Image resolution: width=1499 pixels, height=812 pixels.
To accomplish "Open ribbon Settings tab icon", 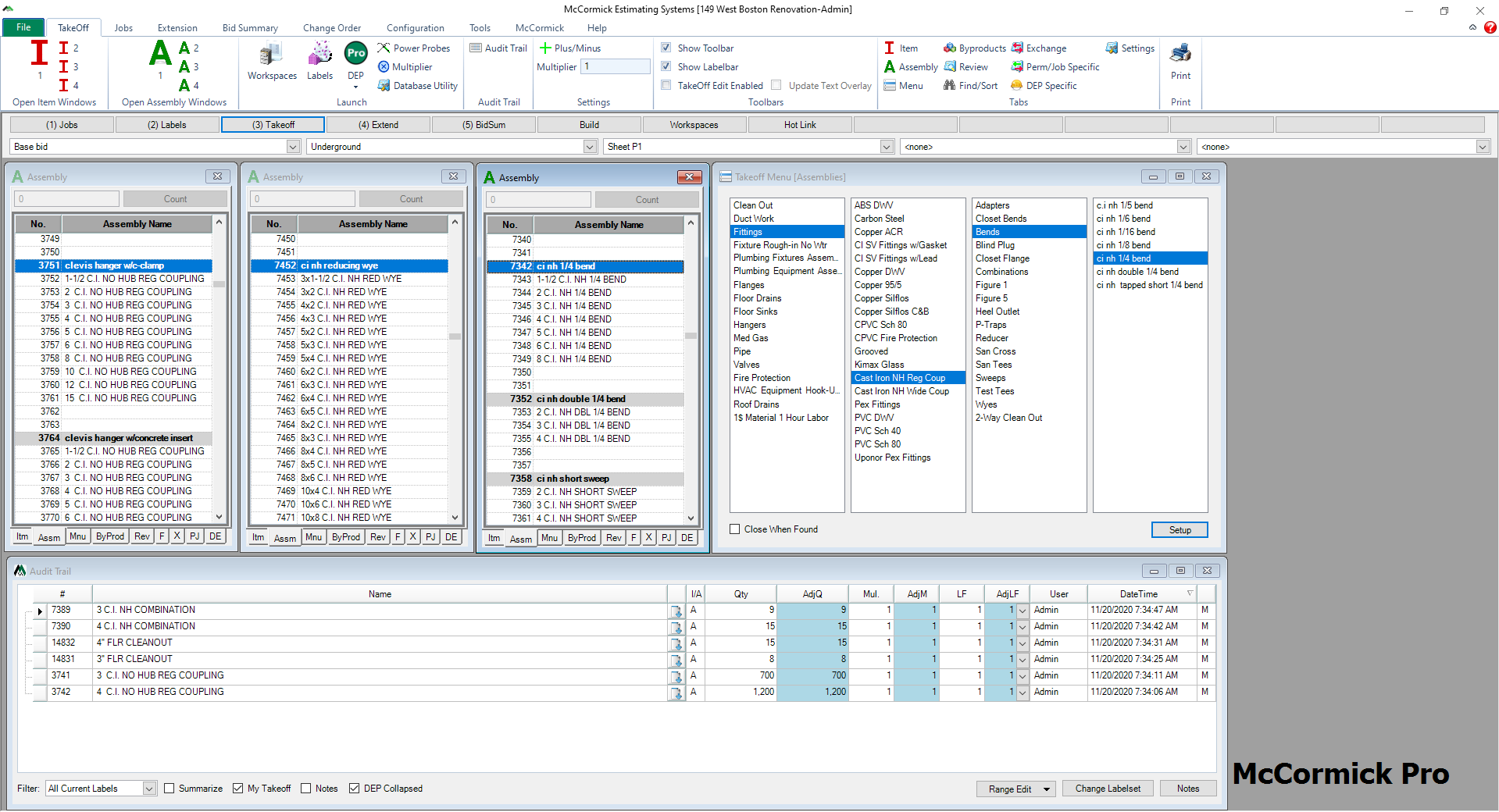I will (x=1112, y=48).
